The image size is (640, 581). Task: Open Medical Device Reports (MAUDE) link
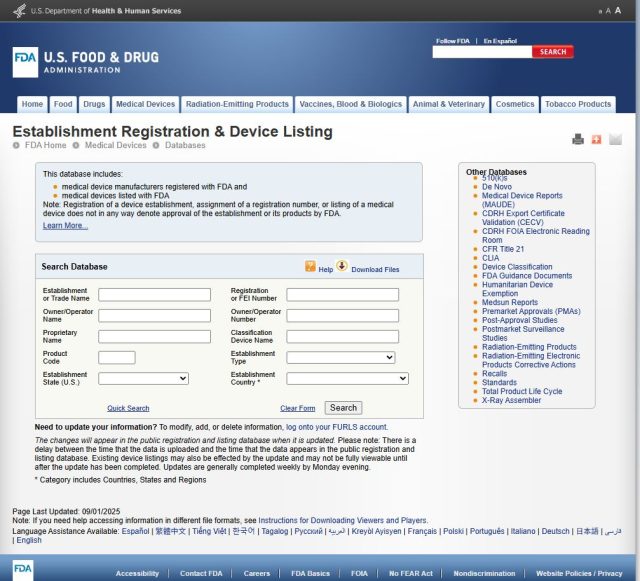pyautogui.click(x=522, y=200)
